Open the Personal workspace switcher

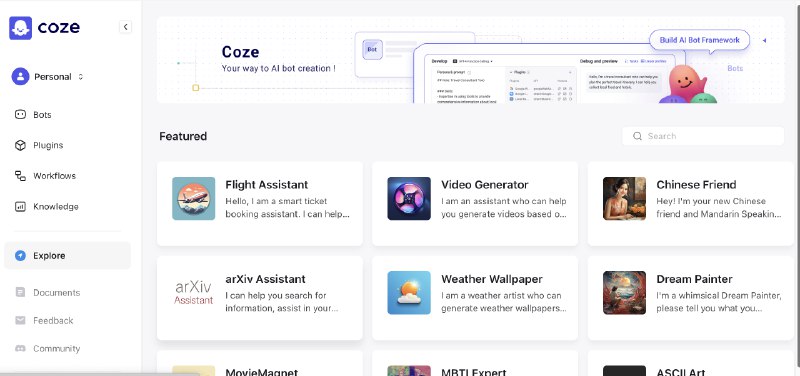[x=48, y=77]
